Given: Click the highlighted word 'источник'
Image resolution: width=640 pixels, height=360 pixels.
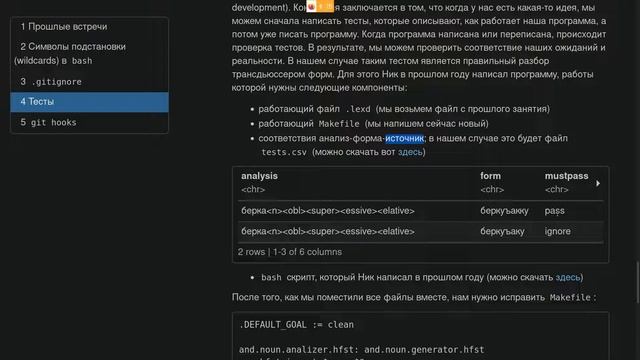Looking at the screenshot, I should click(404, 138).
